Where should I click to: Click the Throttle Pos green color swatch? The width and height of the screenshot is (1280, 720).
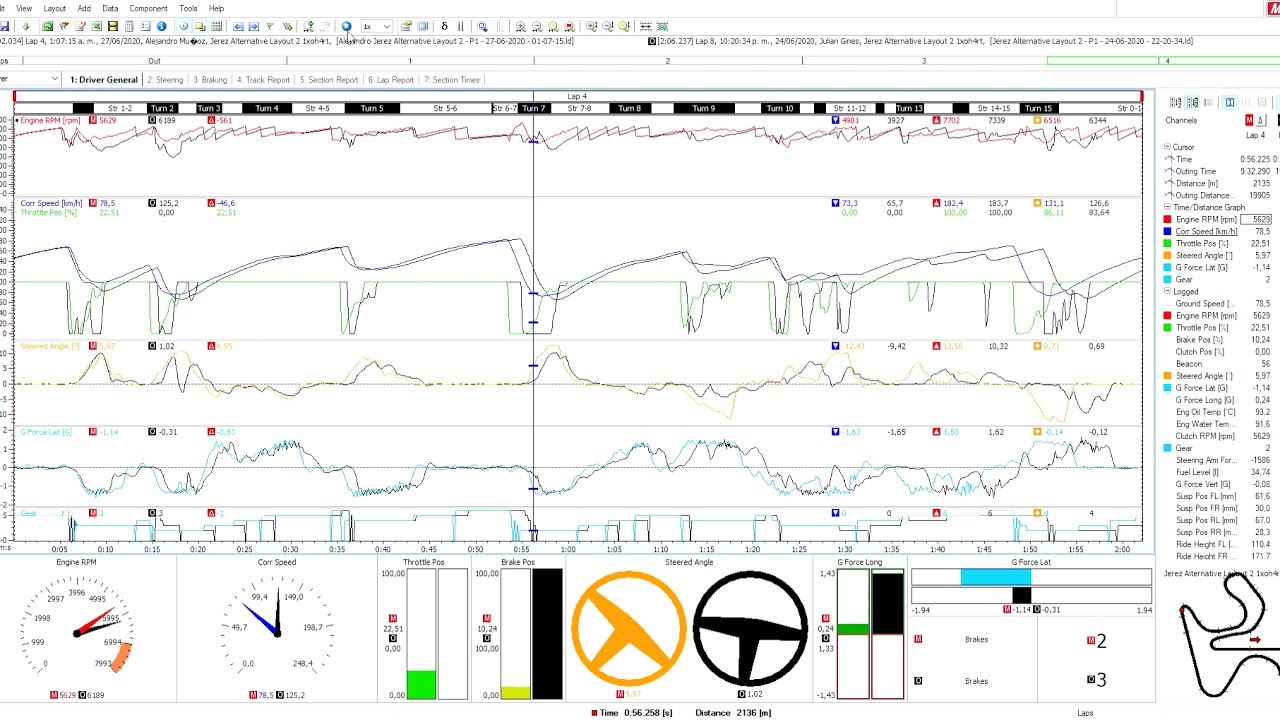(x=1167, y=243)
